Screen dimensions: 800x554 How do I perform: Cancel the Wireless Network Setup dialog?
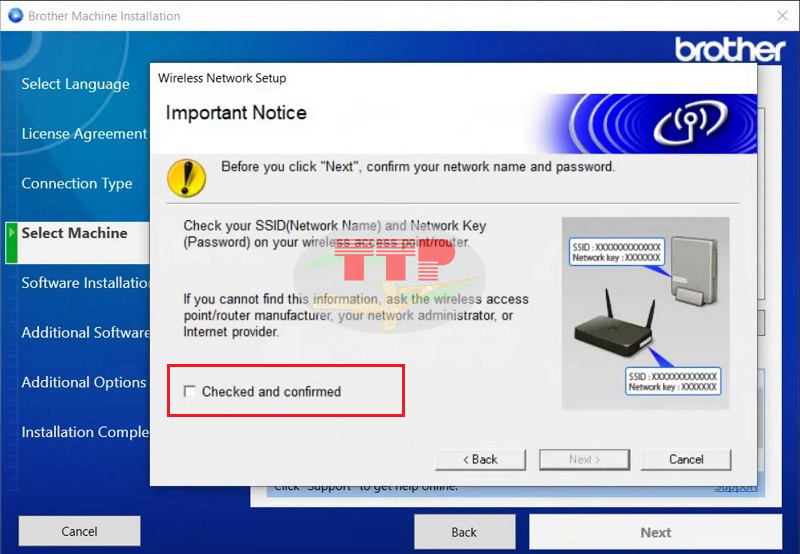[686, 459]
